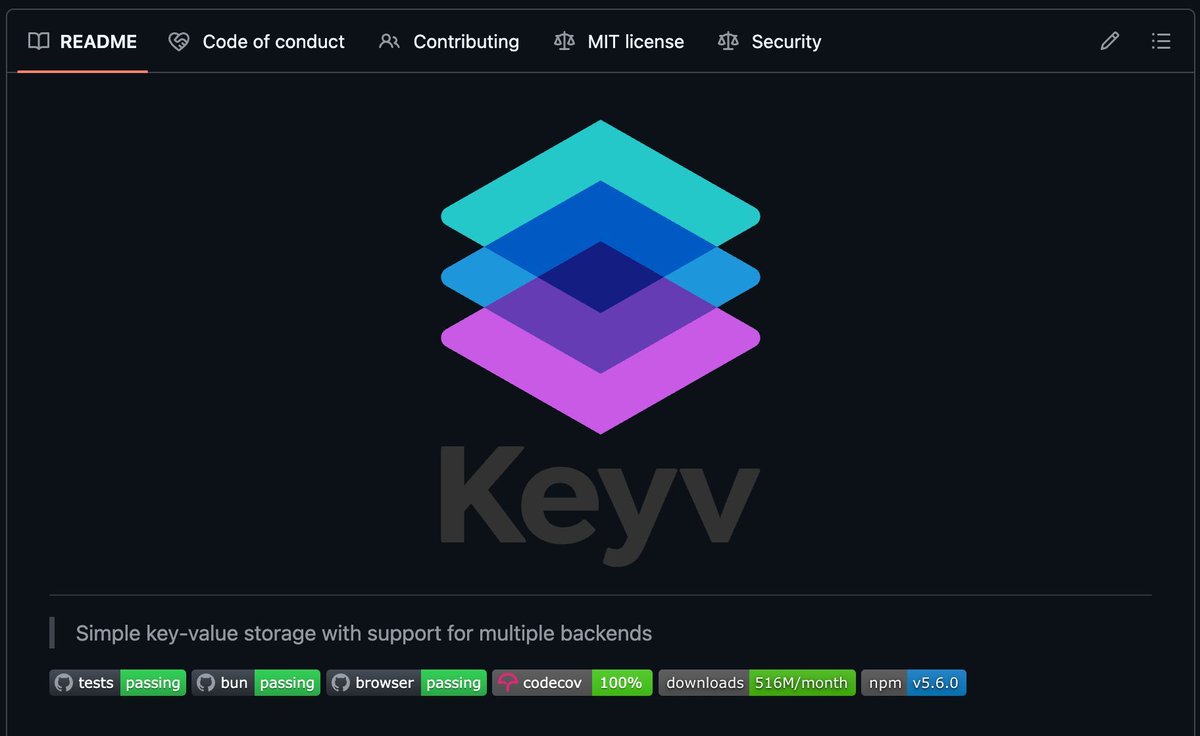
Task: Open the README tab
Action: [x=82, y=42]
